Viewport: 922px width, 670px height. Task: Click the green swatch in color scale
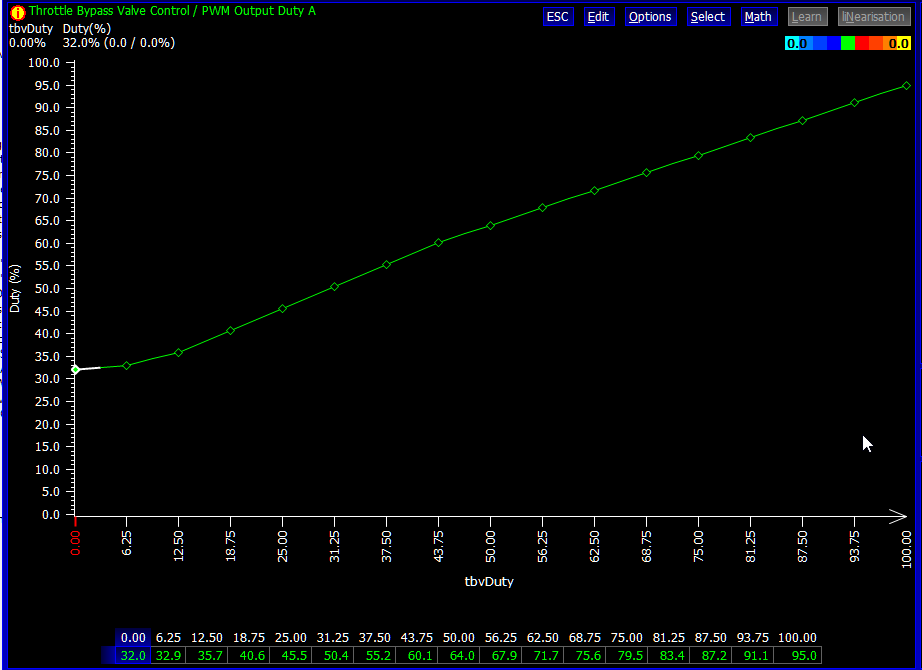coord(848,43)
